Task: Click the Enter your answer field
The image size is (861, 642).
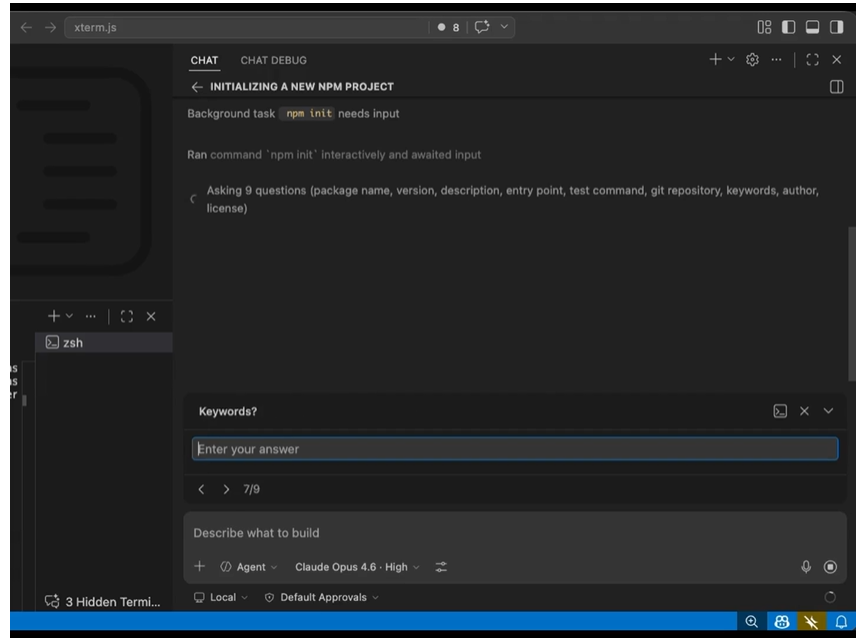Action: click(515, 449)
